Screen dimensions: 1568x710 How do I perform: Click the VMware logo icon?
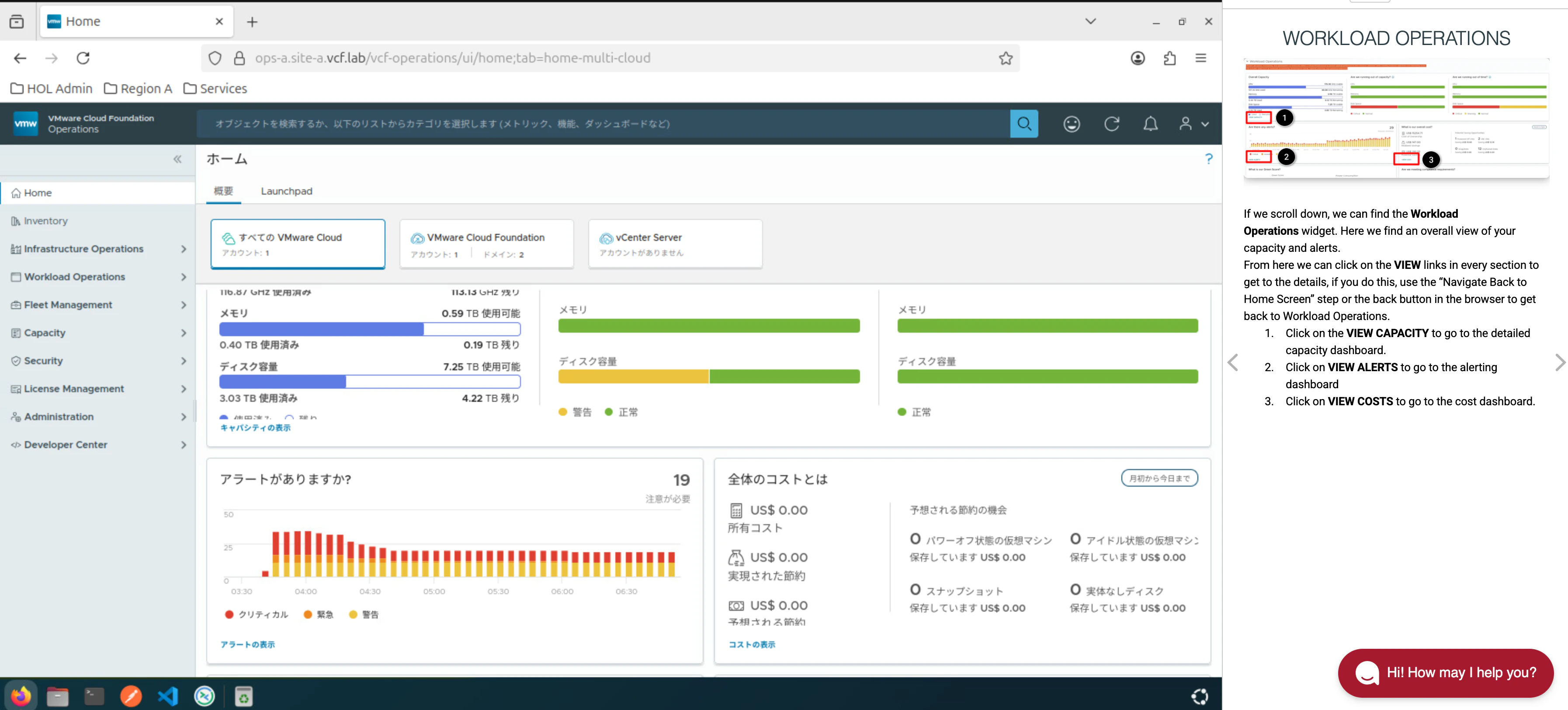(x=25, y=124)
